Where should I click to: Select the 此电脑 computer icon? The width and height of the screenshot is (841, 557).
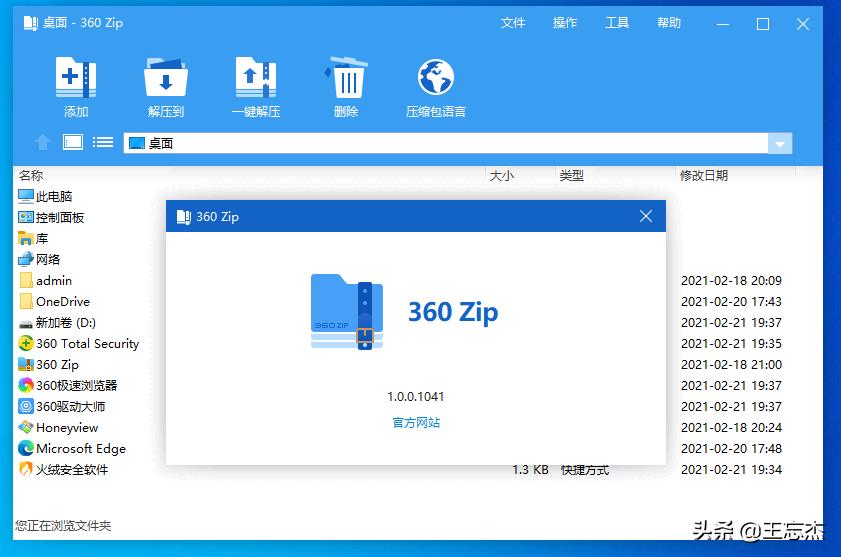(x=26, y=196)
